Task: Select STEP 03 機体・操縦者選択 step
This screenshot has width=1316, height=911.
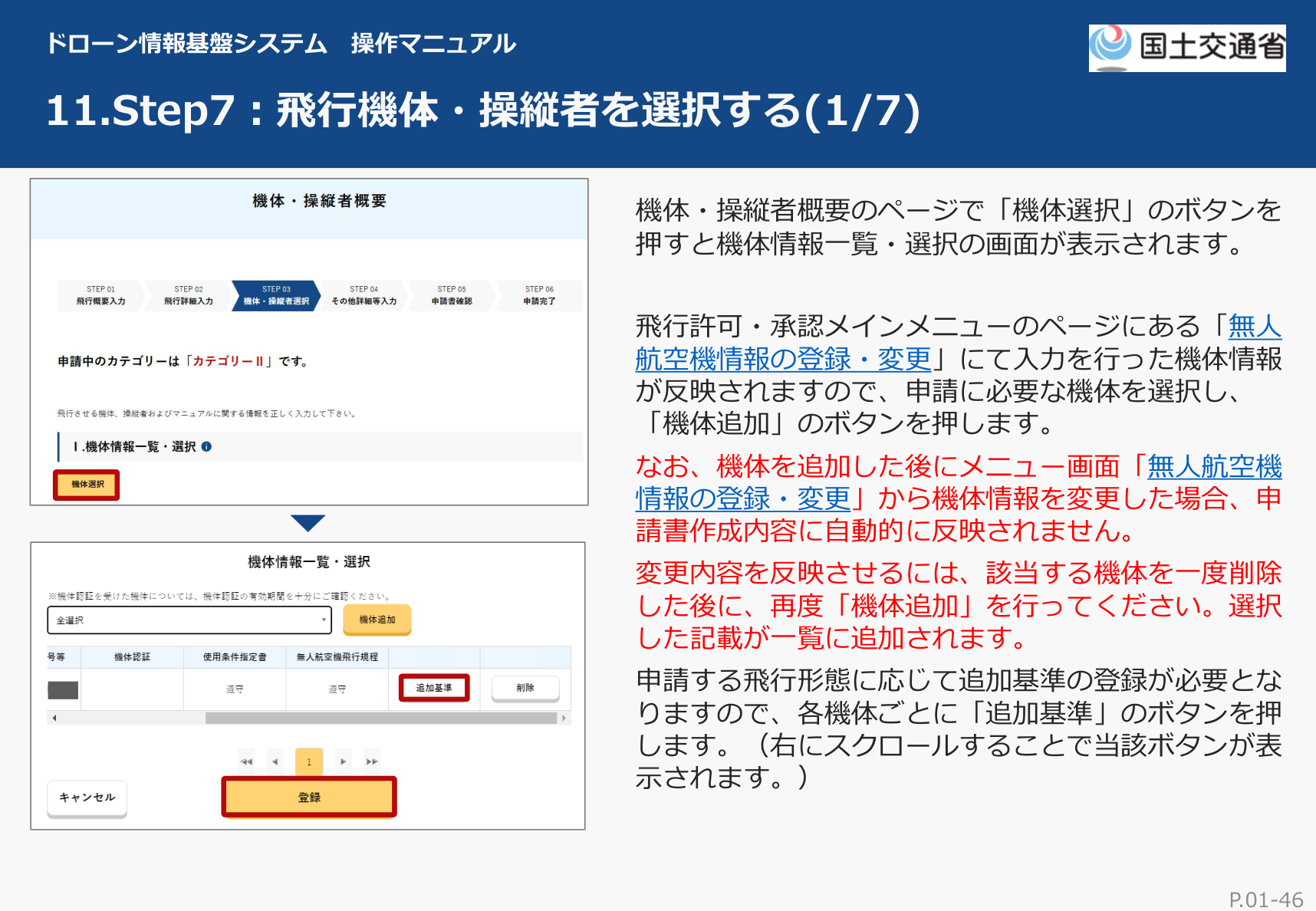Action: pyautogui.click(x=276, y=295)
